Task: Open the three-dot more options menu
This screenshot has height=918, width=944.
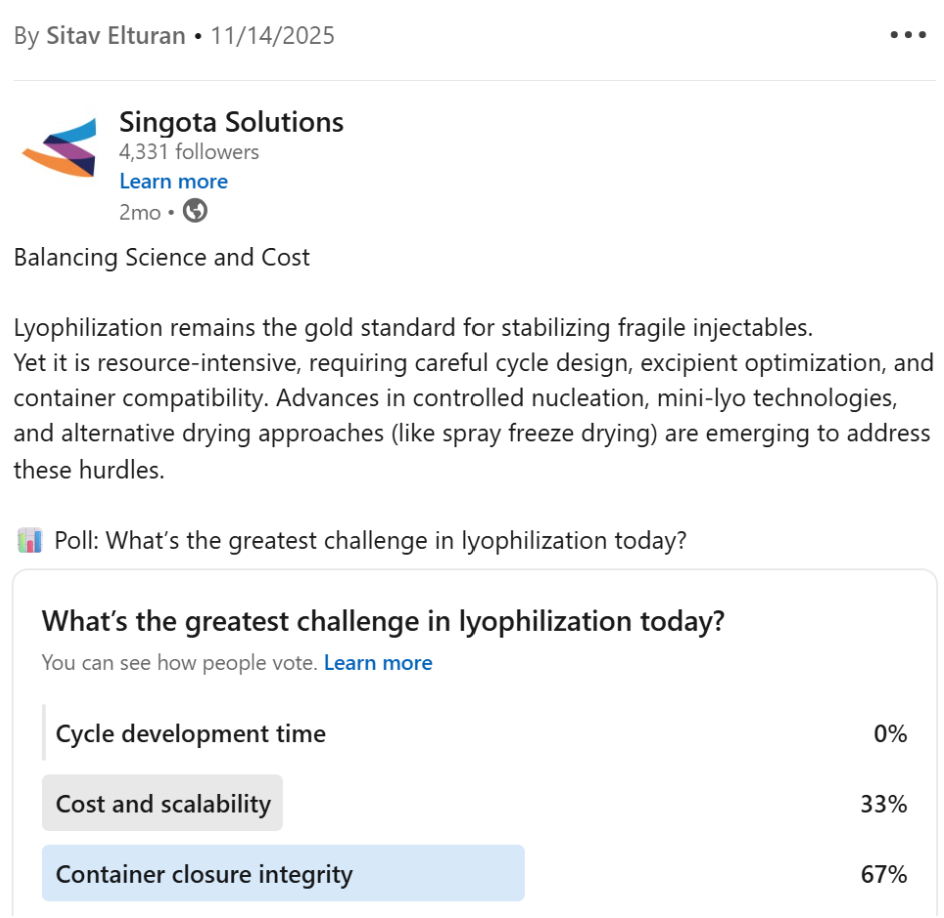Action: click(x=908, y=35)
